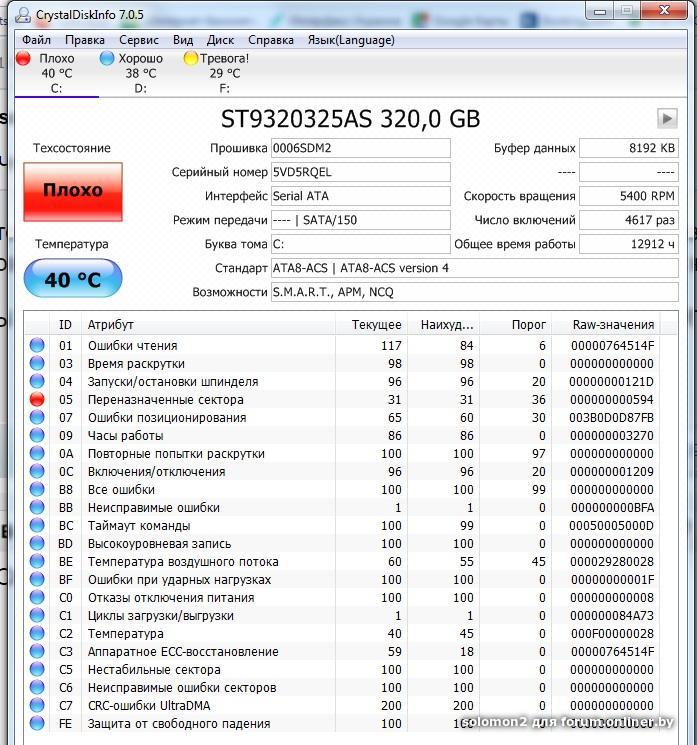Select disk D: with Хорошо status
Viewport: 697px width, 745px height.
[x=140, y=73]
